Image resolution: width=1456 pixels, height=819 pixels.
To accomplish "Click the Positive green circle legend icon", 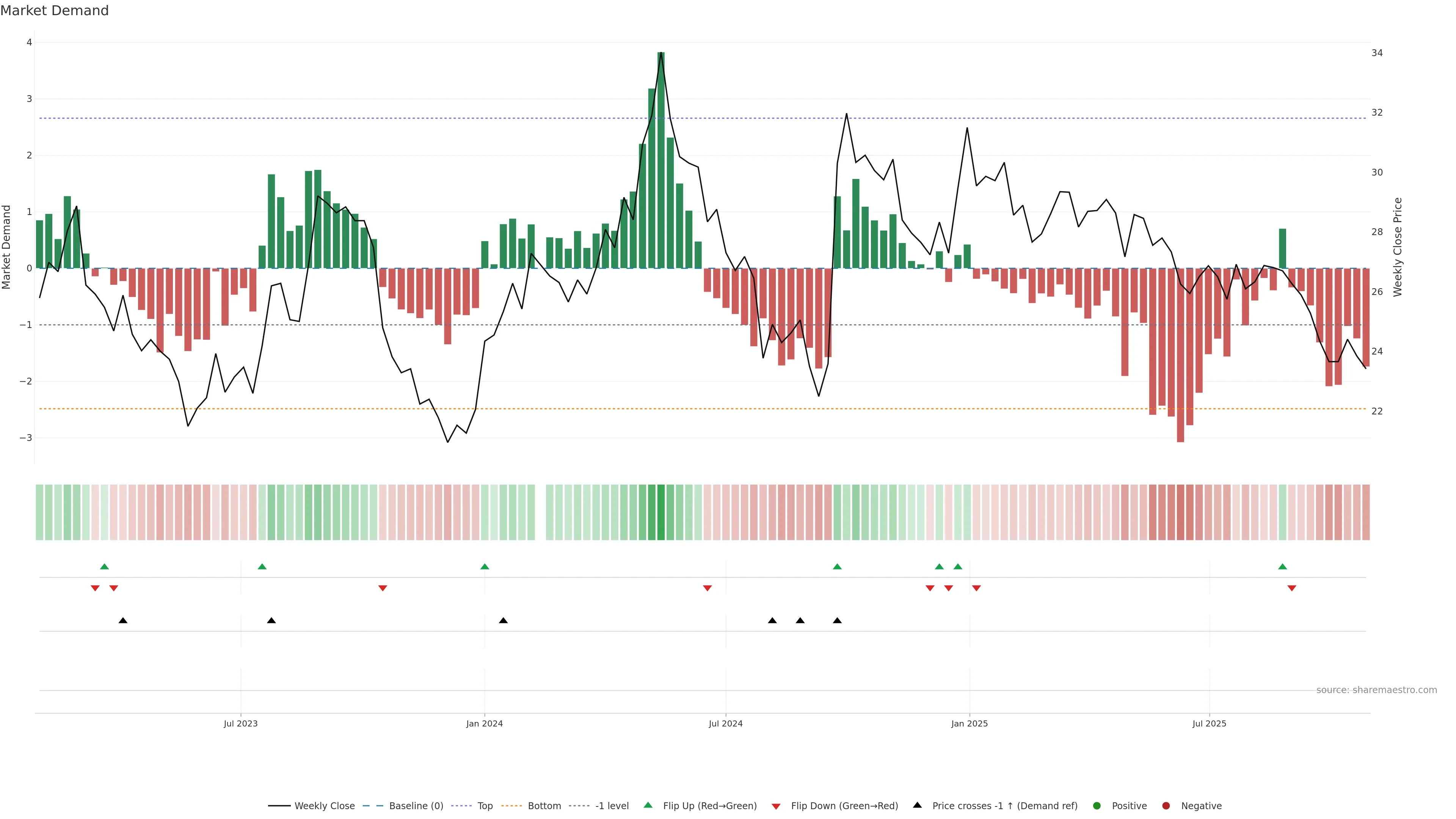I will point(1097,806).
